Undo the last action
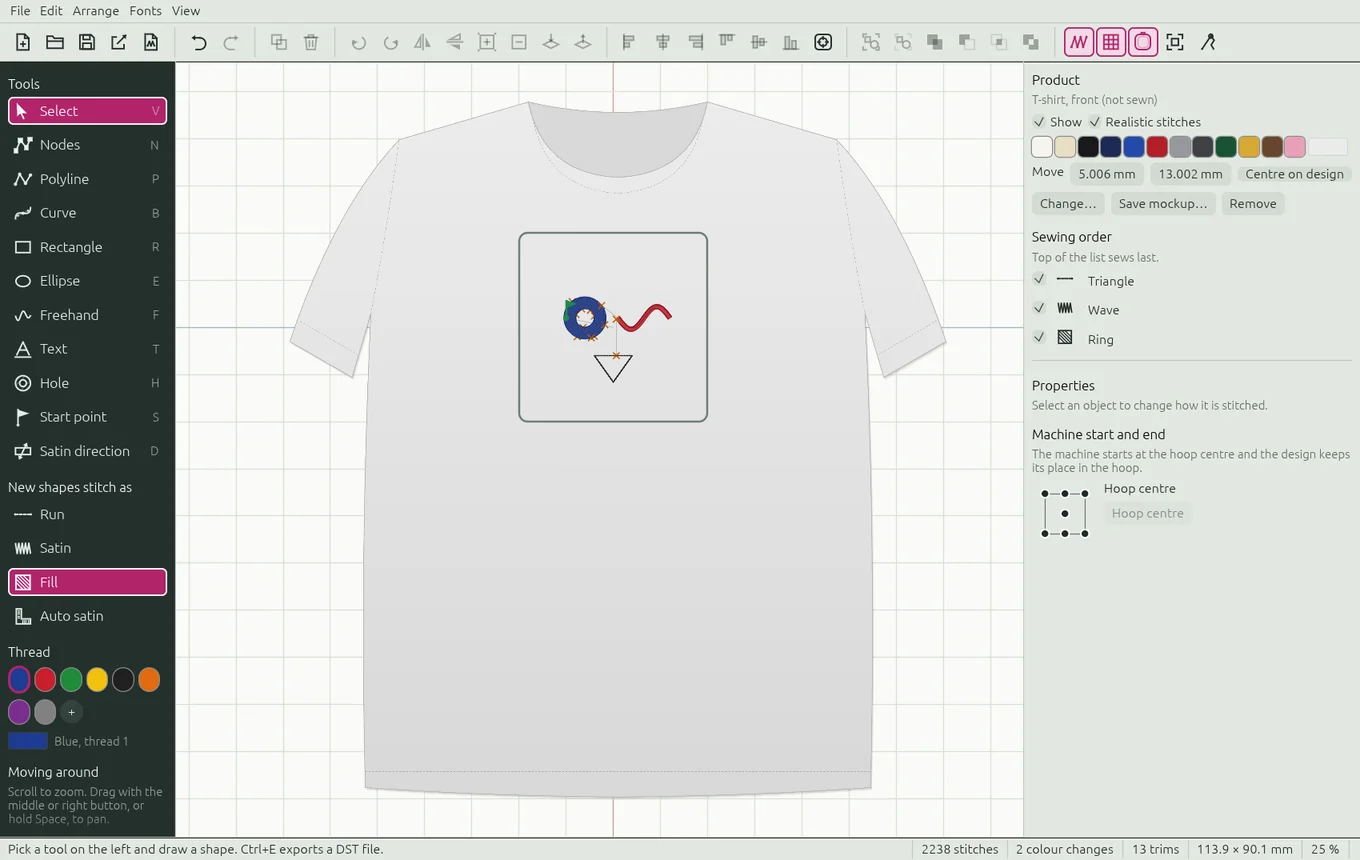The height and width of the screenshot is (860, 1360). [199, 42]
